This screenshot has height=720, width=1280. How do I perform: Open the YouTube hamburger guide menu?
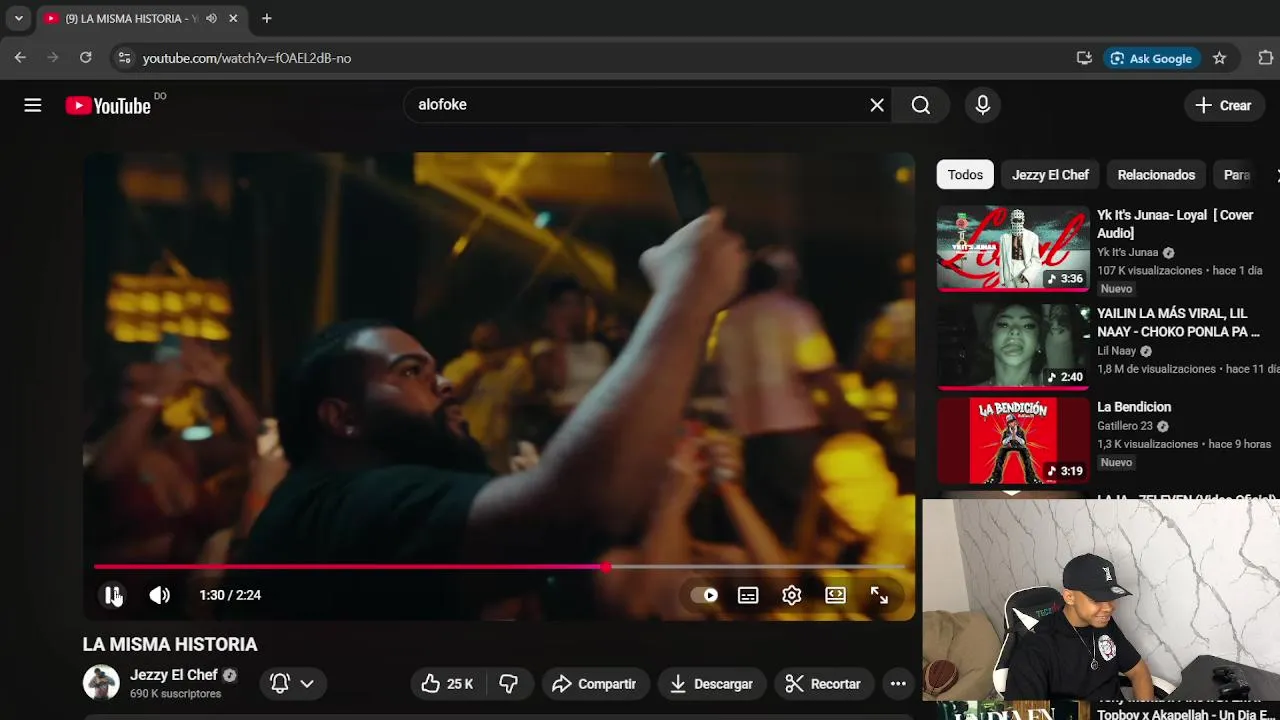33,105
